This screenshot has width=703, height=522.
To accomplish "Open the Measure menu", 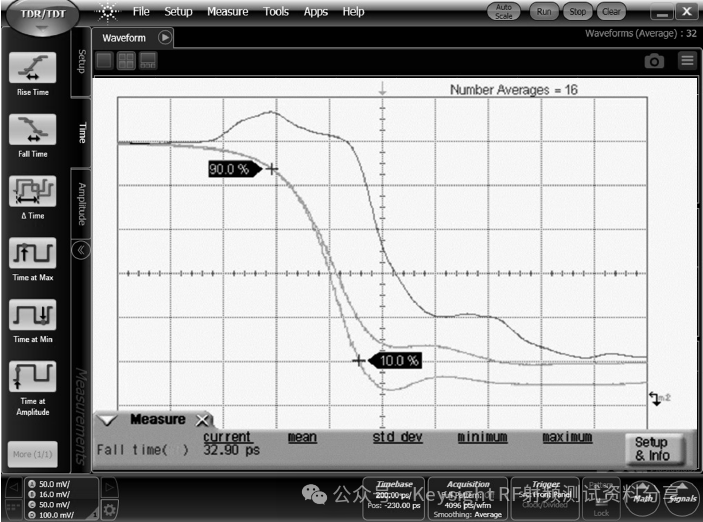I will click(x=227, y=12).
